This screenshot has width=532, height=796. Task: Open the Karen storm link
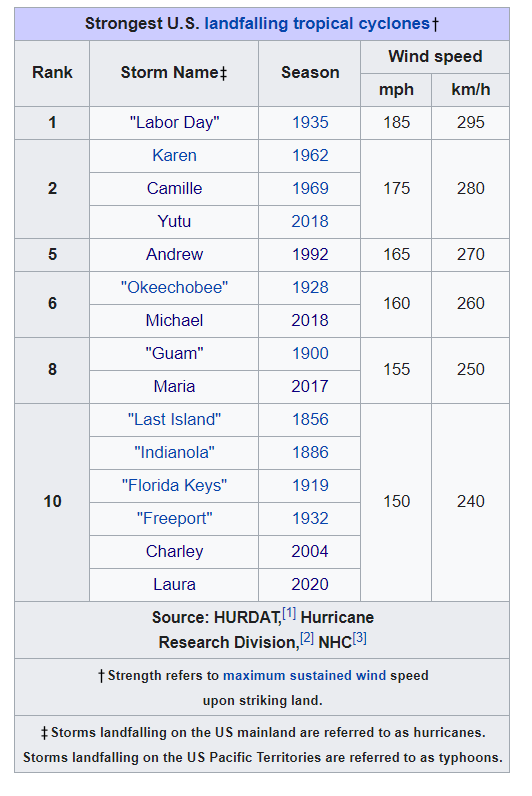174,155
